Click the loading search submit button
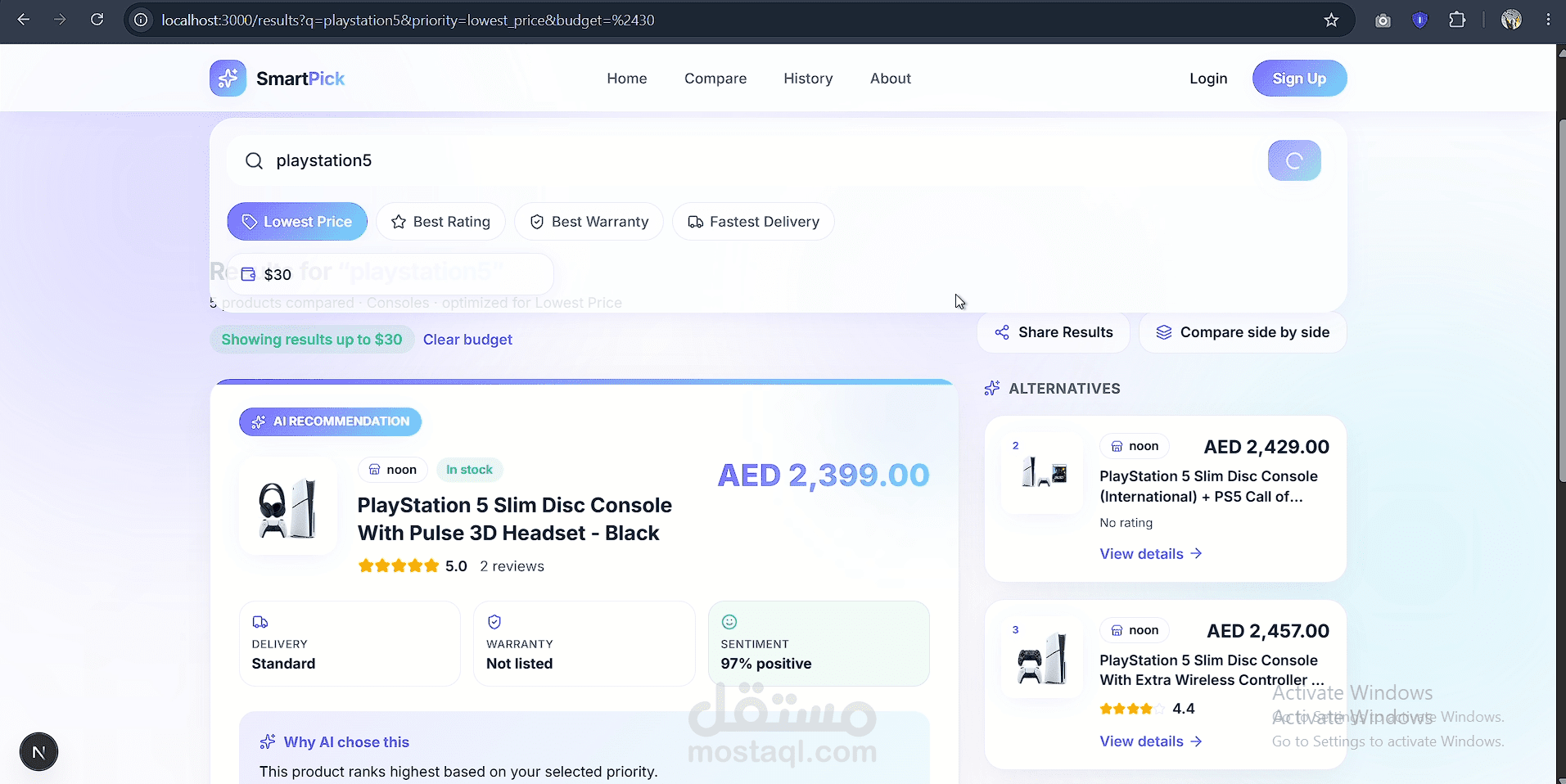 click(1294, 160)
